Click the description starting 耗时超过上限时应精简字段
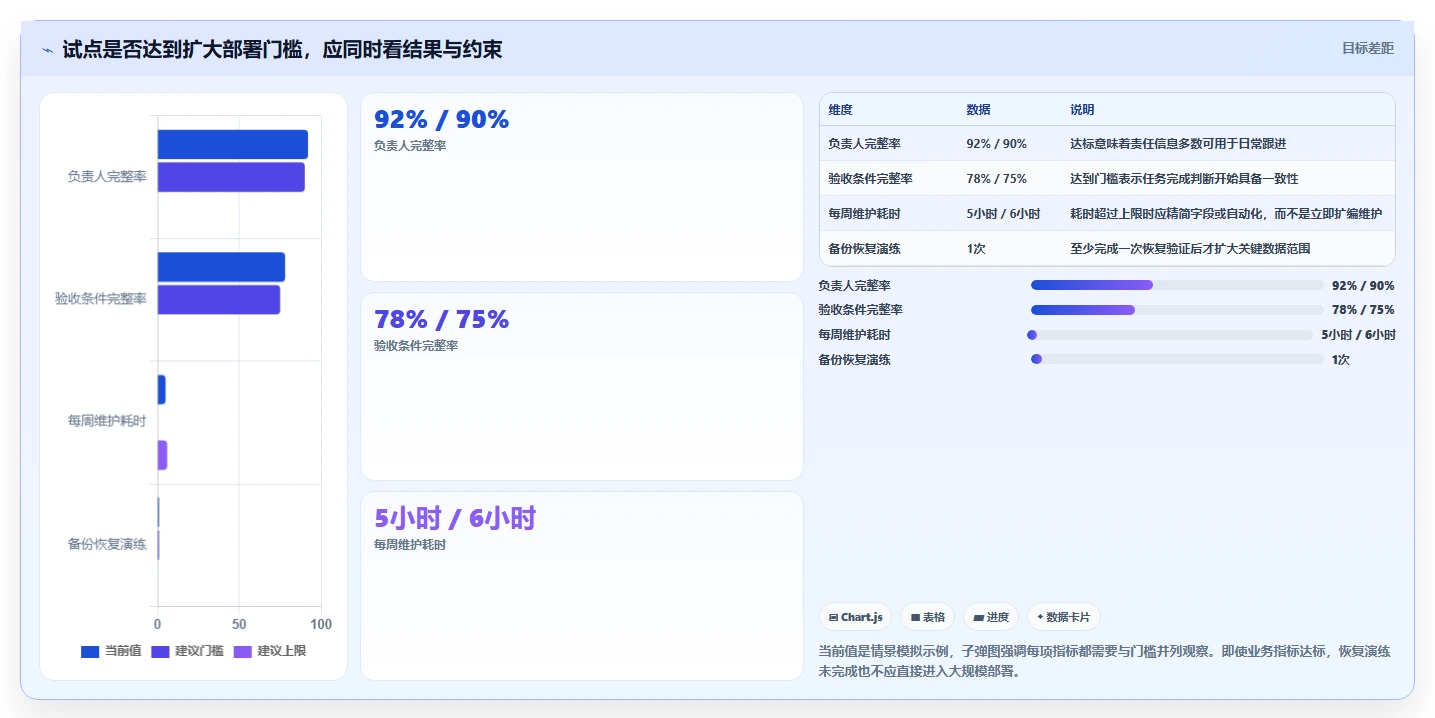Image resolution: width=1435 pixels, height=718 pixels. [x=1227, y=213]
